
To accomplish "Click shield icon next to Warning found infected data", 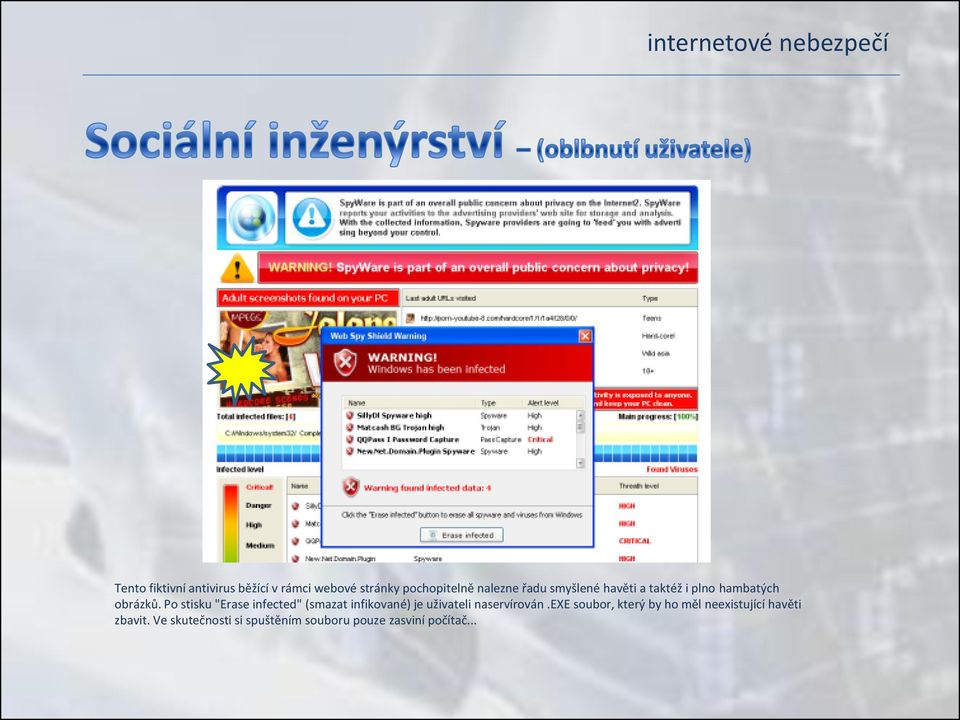I will (351, 487).
